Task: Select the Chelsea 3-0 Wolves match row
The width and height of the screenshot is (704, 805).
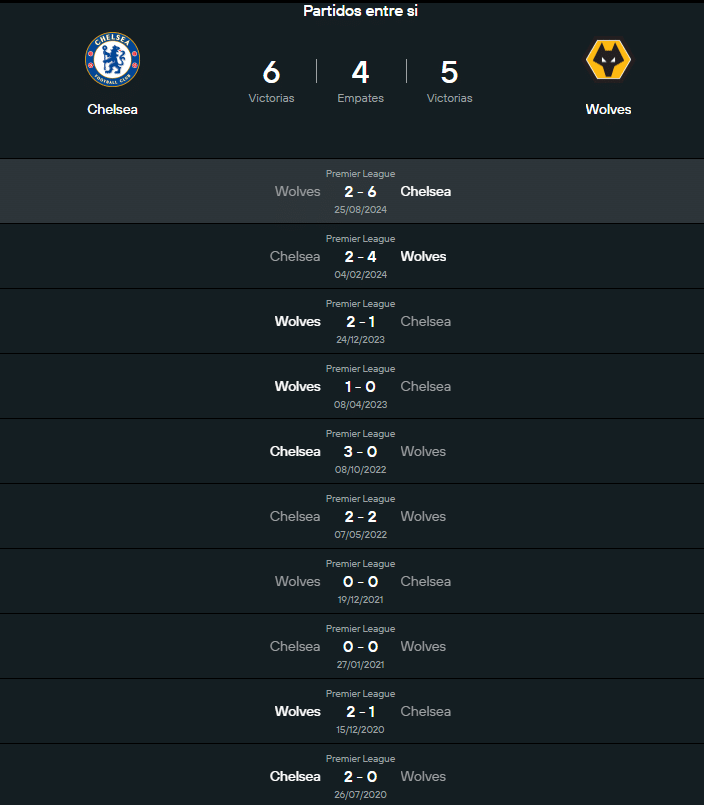Action: click(x=360, y=451)
